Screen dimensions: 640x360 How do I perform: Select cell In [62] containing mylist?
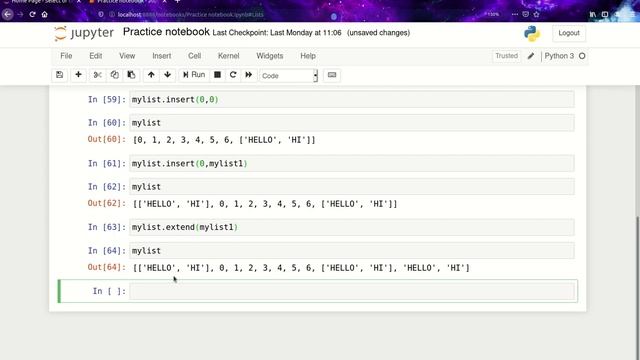[352, 187]
